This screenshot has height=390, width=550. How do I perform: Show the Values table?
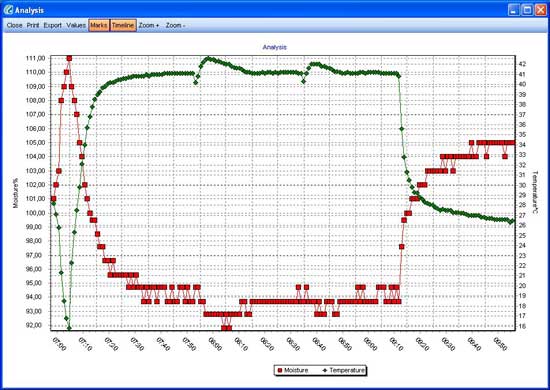click(x=76, y=25)
